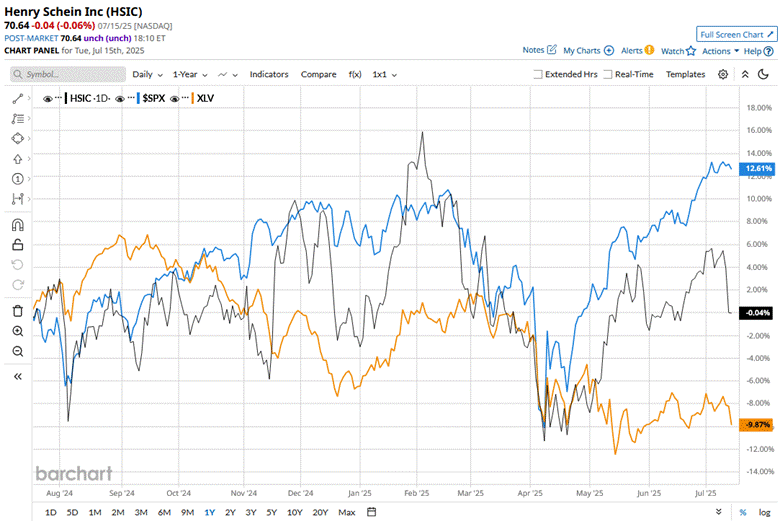Open the numbered annotation tool
Image resolution: width=780 pixels, height=524 pixels.
click(17, 179)
